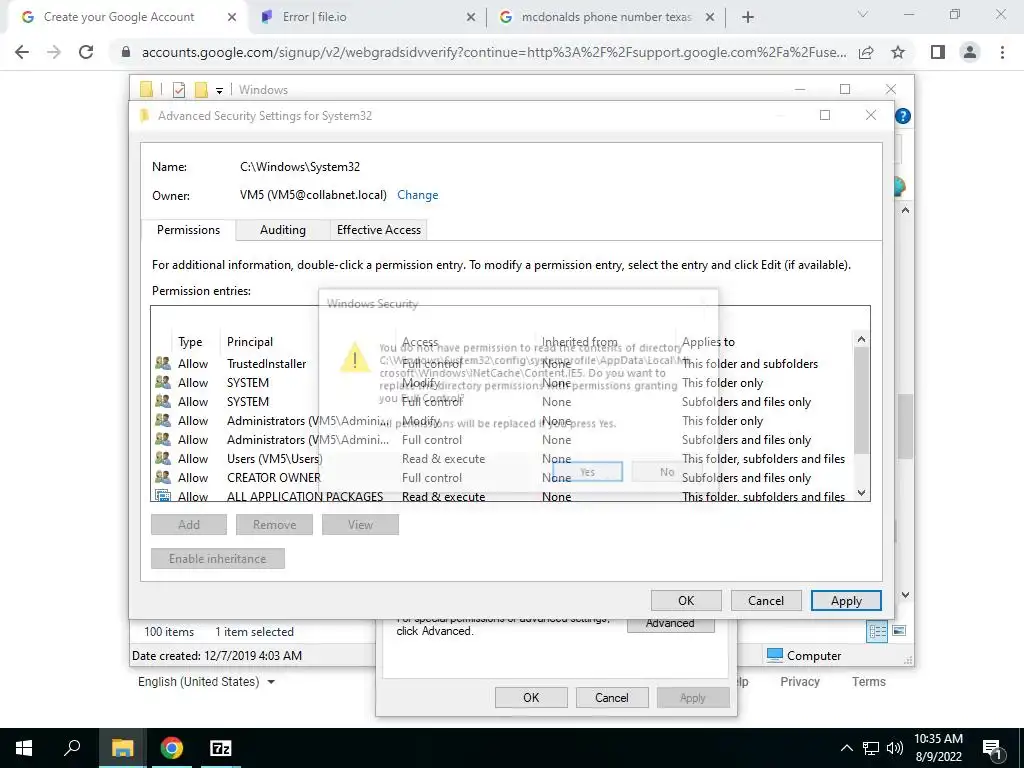Click No in Windows Security dialog
This screenshot has width=1024, height=768.
pos(667,472)
